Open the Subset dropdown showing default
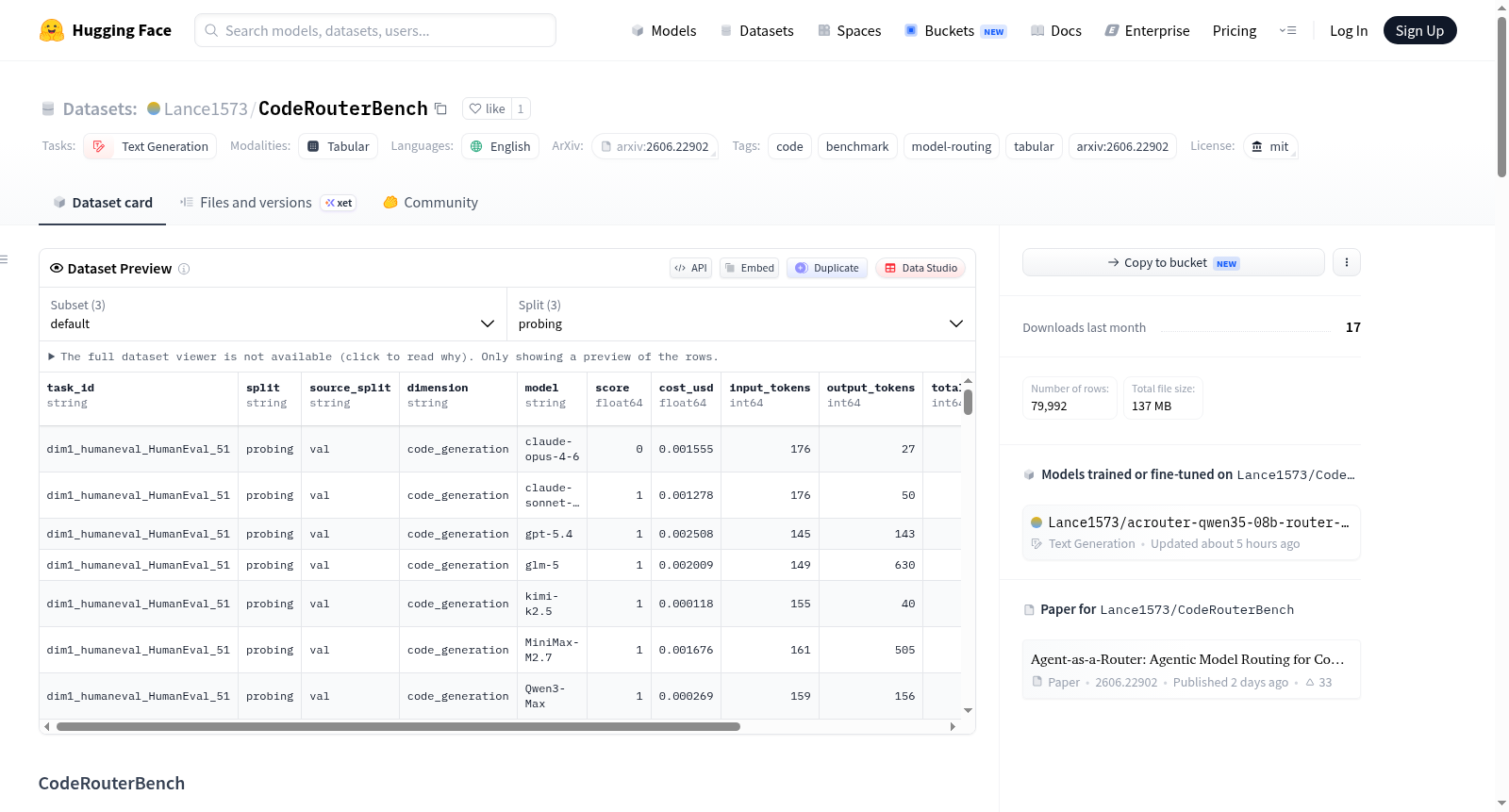Image resolution: width=1509 pixels, height=812 pixels. (x=273, y=314)
